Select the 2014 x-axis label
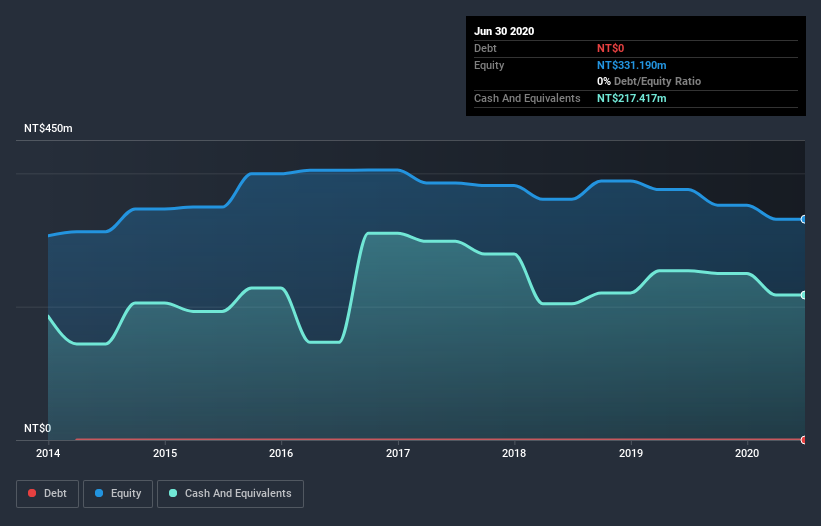821x526 pixels. click(x=48, y=453)
